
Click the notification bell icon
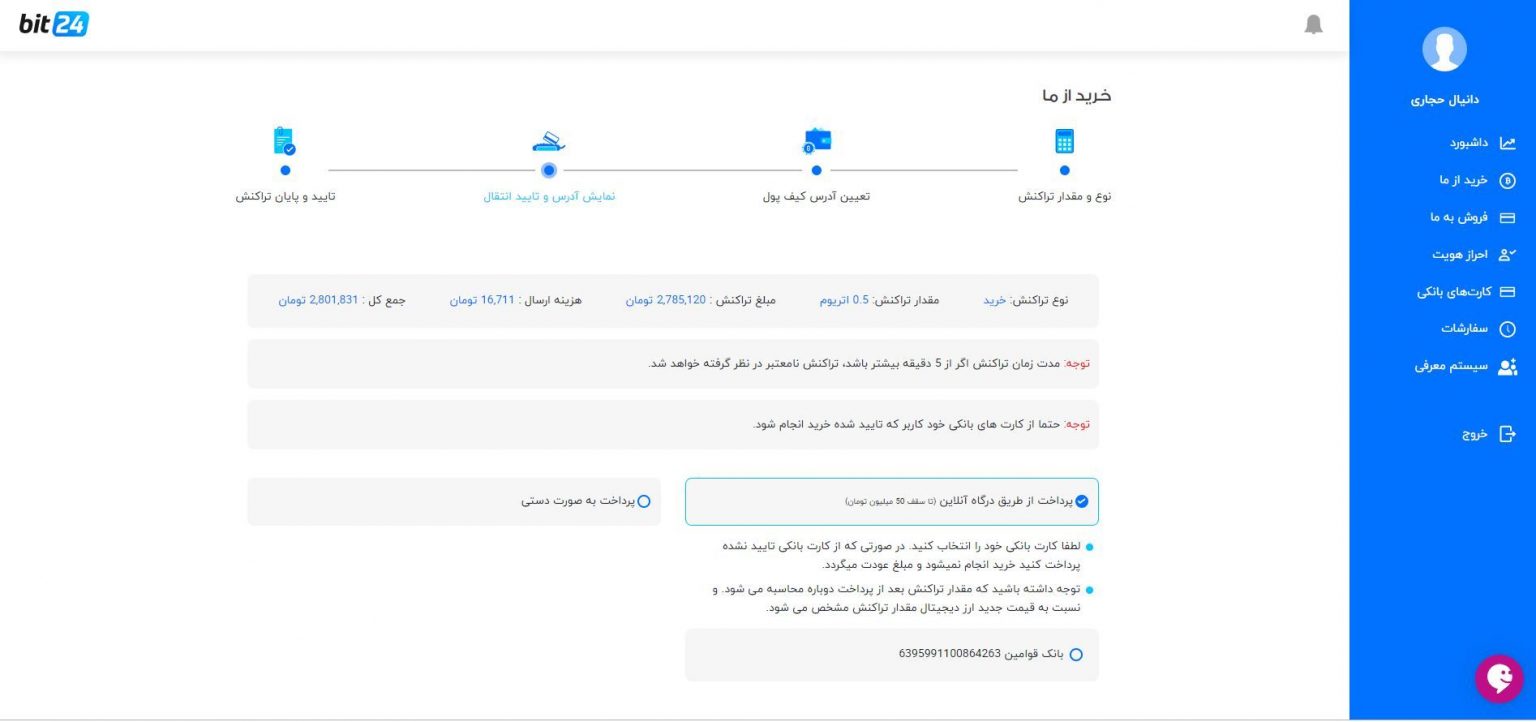[1313, 25]
